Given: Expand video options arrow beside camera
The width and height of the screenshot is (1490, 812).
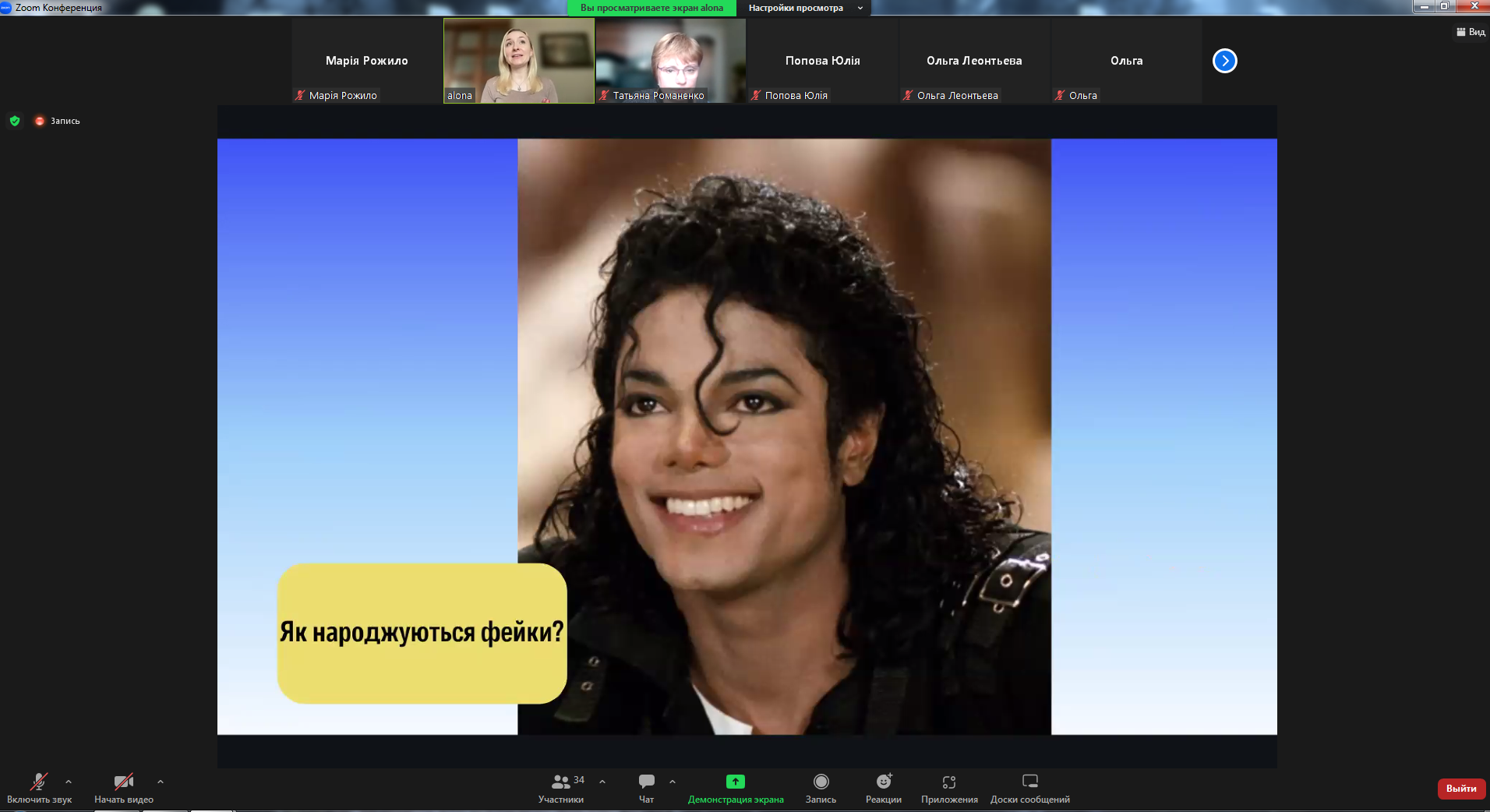Looking at the screenshot, I should tap(161, 781).
